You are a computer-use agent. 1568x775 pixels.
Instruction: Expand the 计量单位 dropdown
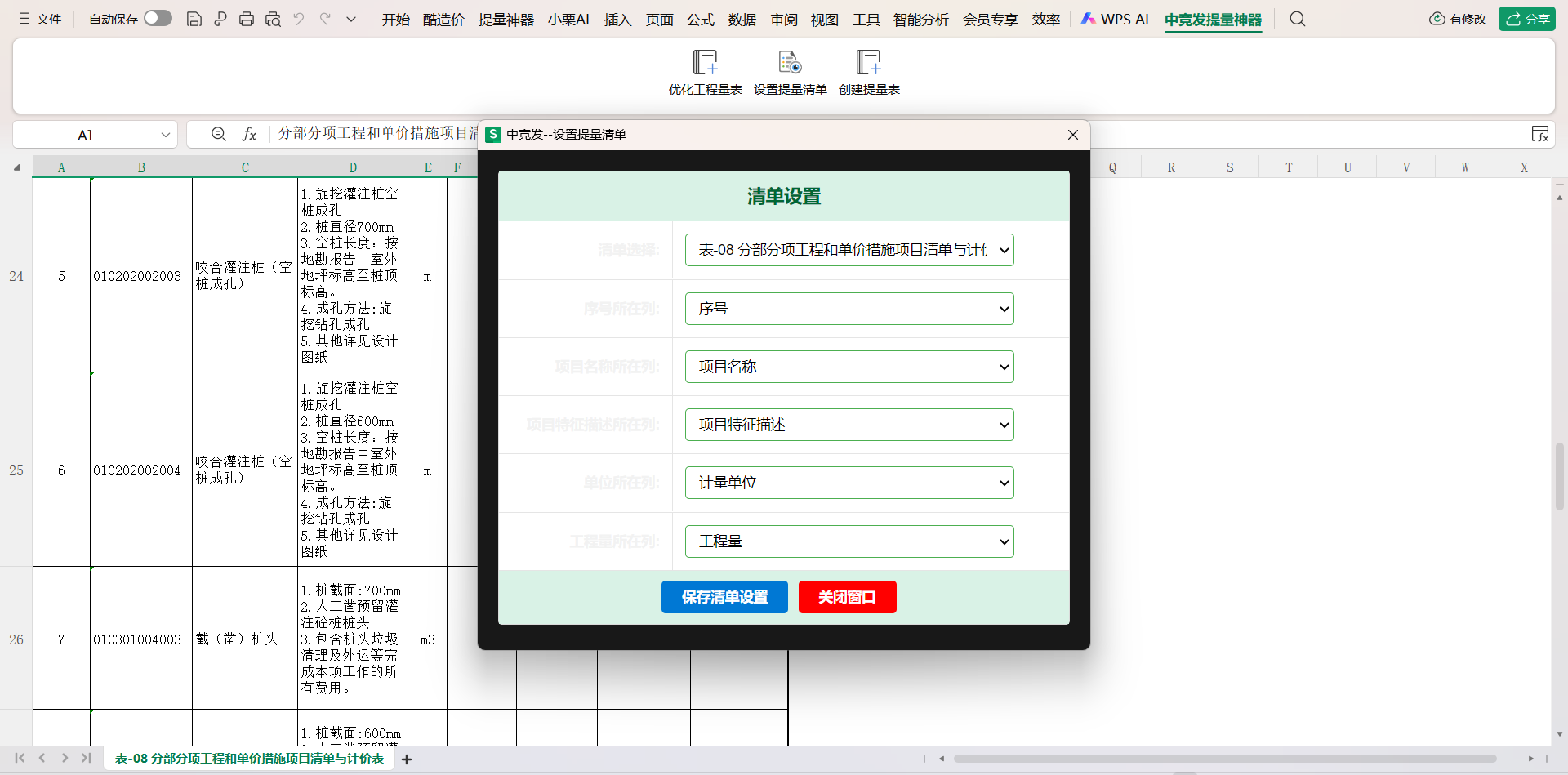click(849, 483)
